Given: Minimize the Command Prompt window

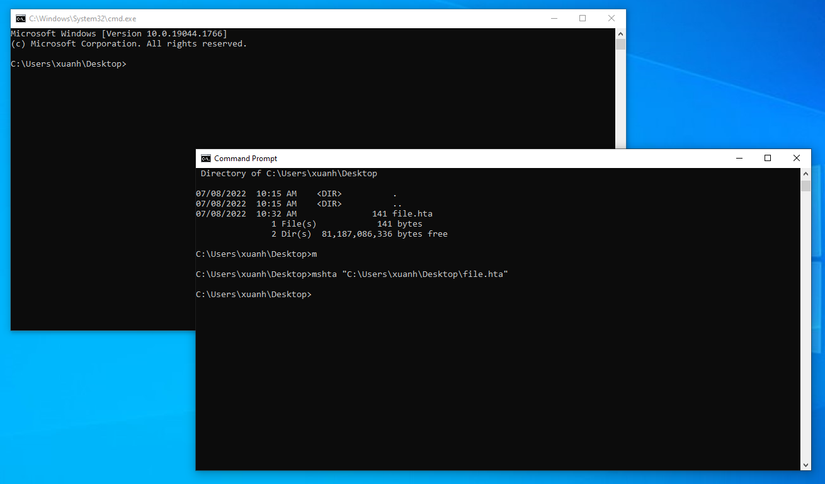Looking at the screenshot, I should [x=739, y=158].
